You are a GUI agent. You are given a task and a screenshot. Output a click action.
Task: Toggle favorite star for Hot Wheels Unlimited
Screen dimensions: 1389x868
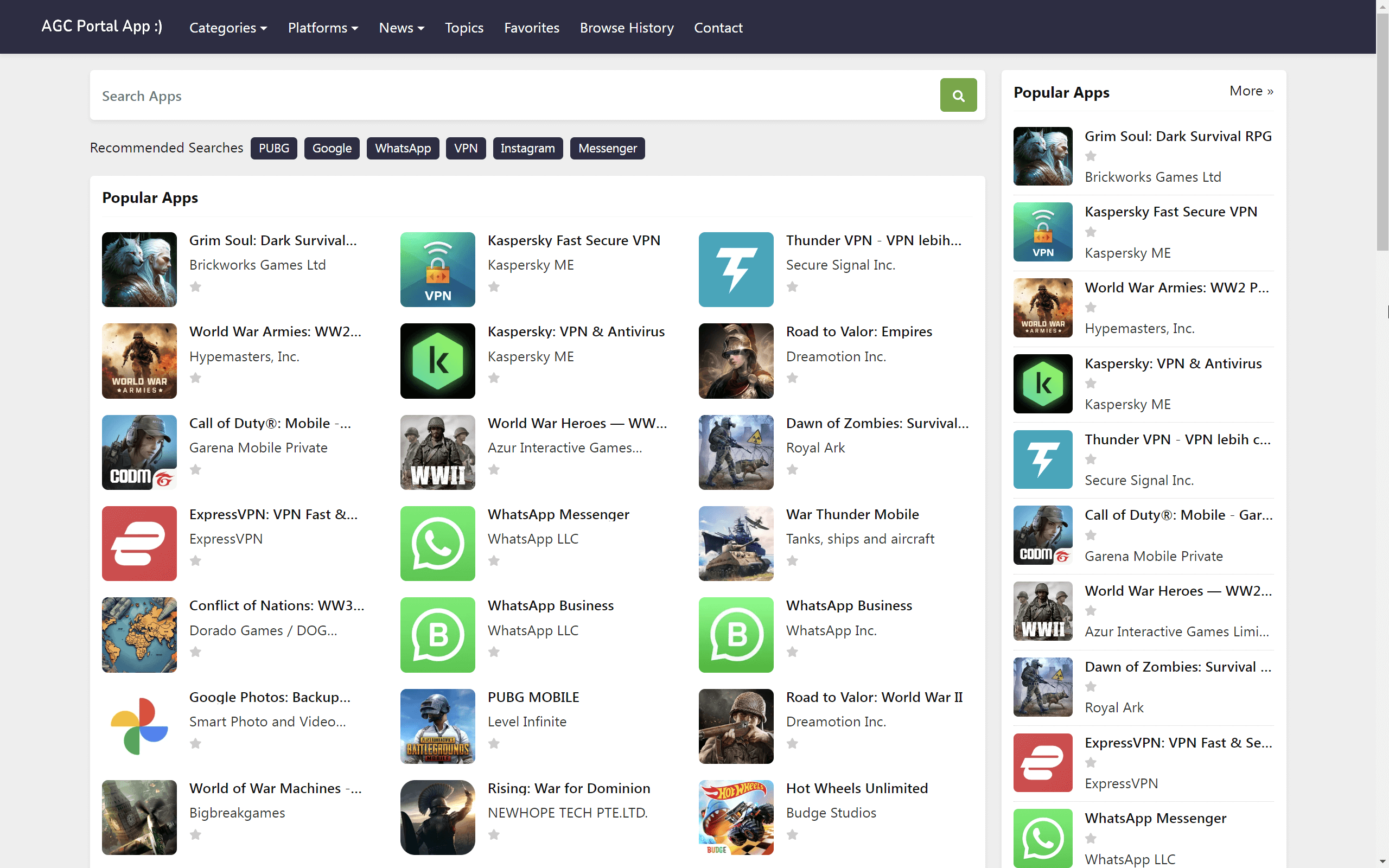[x=792, y=835]
